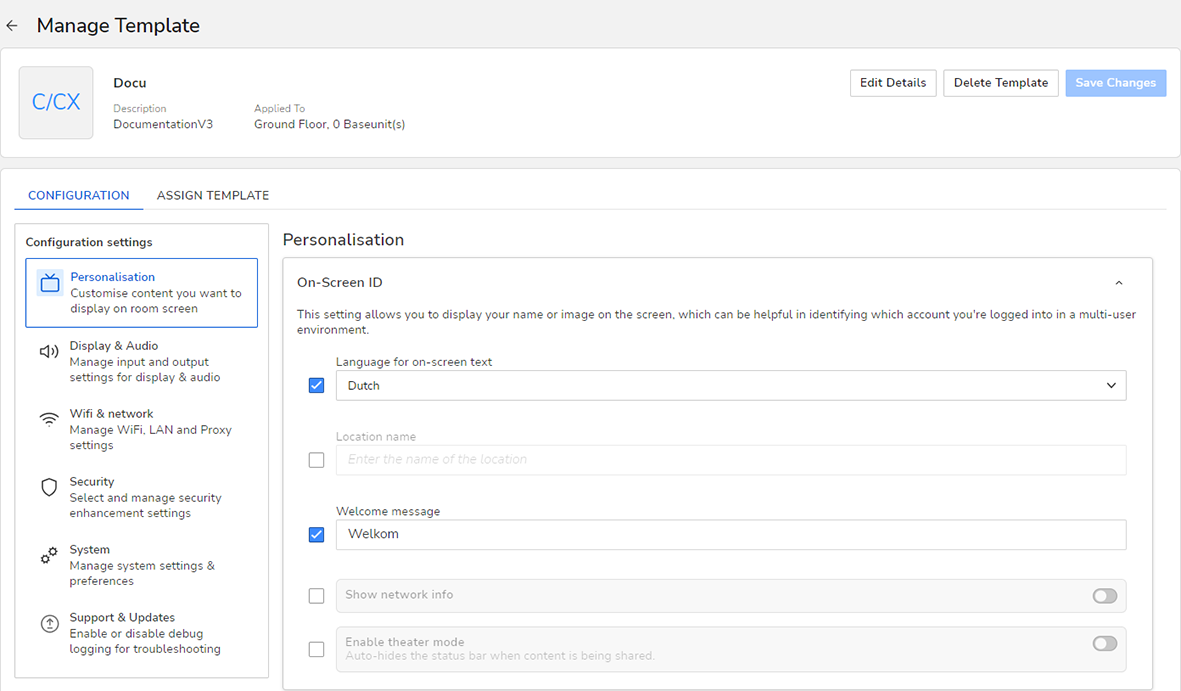Open System gears icon
The width and height of the screenshot is (1181, 691).
pos(49,556)
